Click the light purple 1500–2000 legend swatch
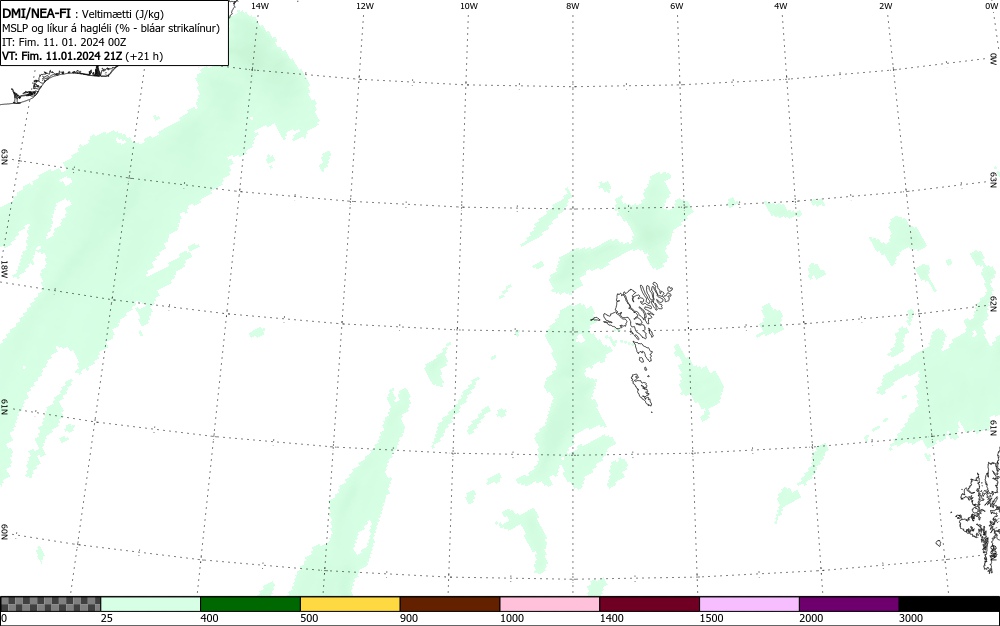The image size is (1000, 626). pos(749,604)
